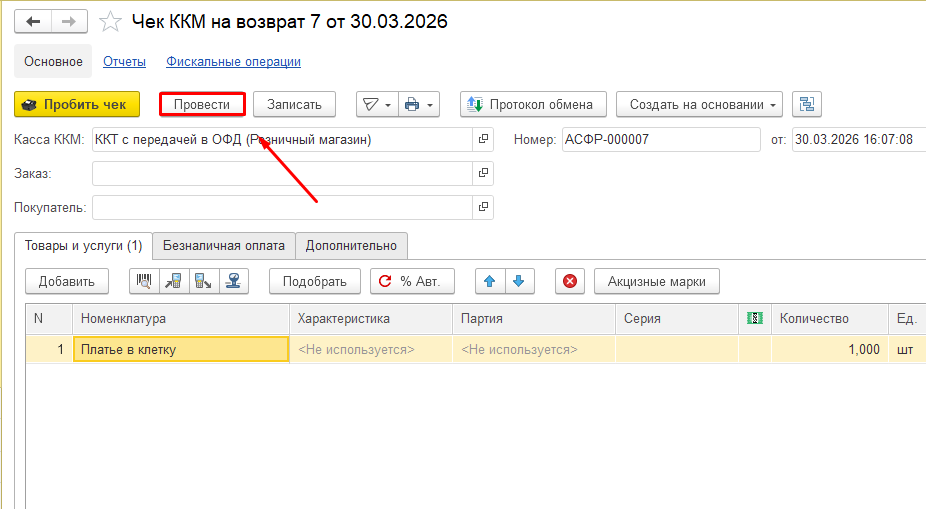Screen dimensions: 926x509
Task: Open the Отчеты link
Action: click(125, 61)
